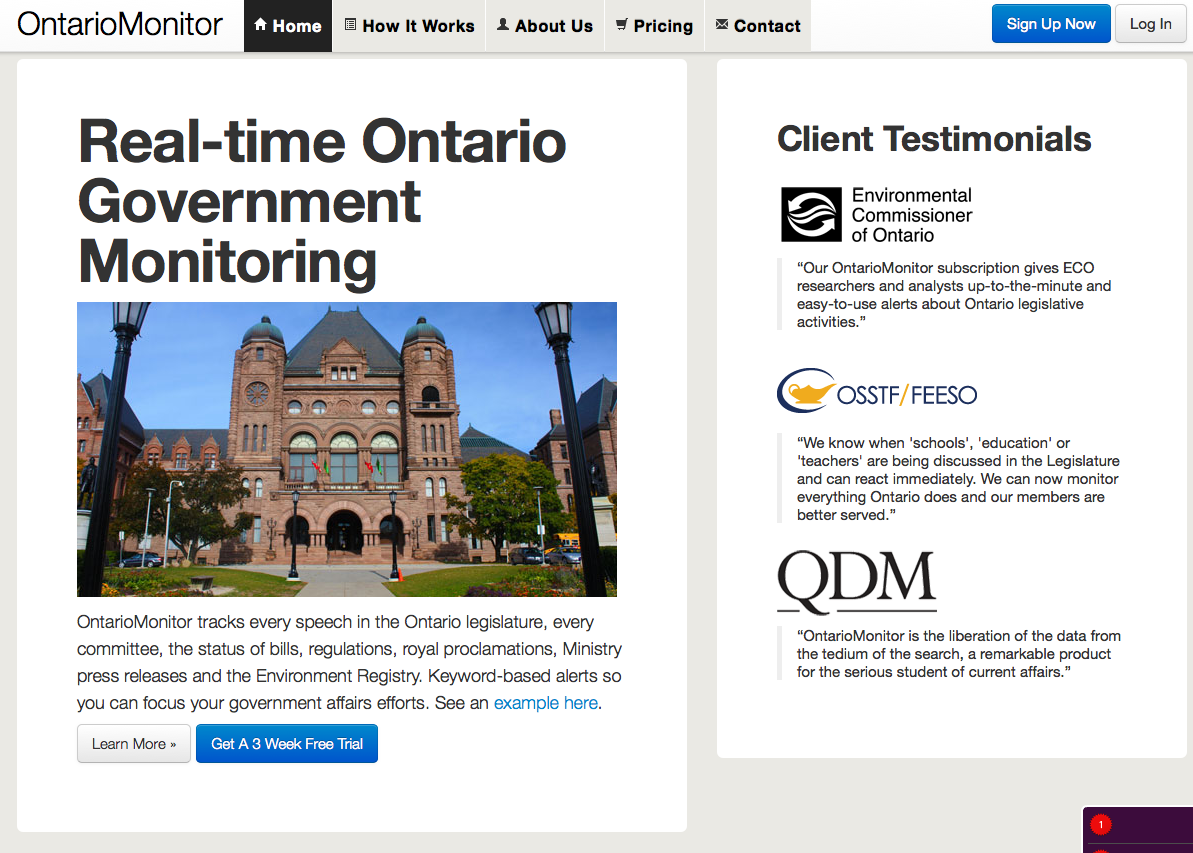Click the Learn More button

134,743
